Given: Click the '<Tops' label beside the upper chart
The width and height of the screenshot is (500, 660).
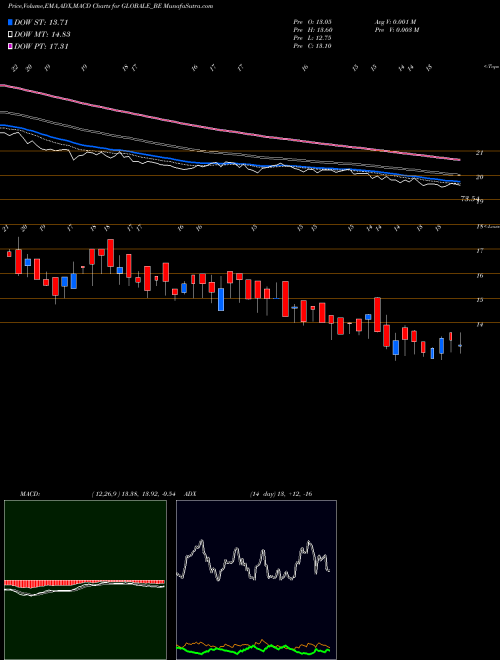Looking at the screenshot, I should click(x=491, y=67).
